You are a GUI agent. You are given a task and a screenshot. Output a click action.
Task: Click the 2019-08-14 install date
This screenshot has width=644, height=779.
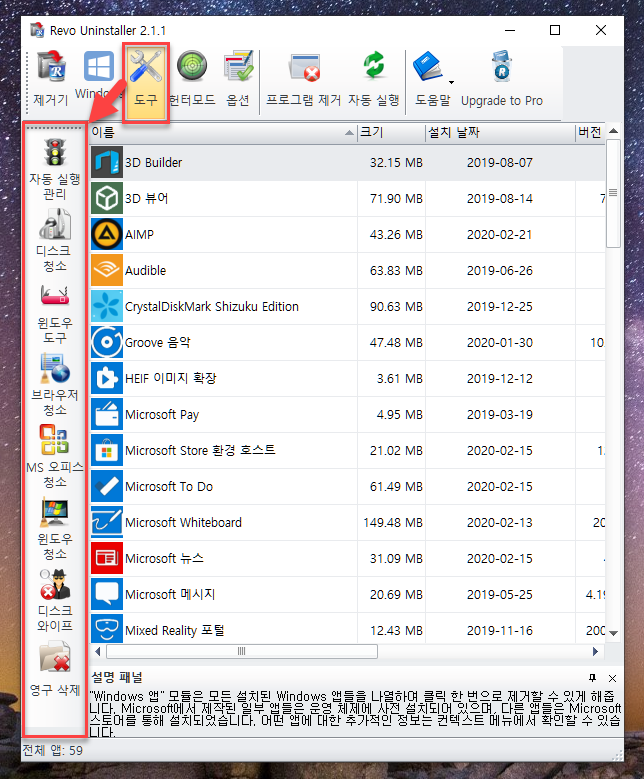(499, 199)
